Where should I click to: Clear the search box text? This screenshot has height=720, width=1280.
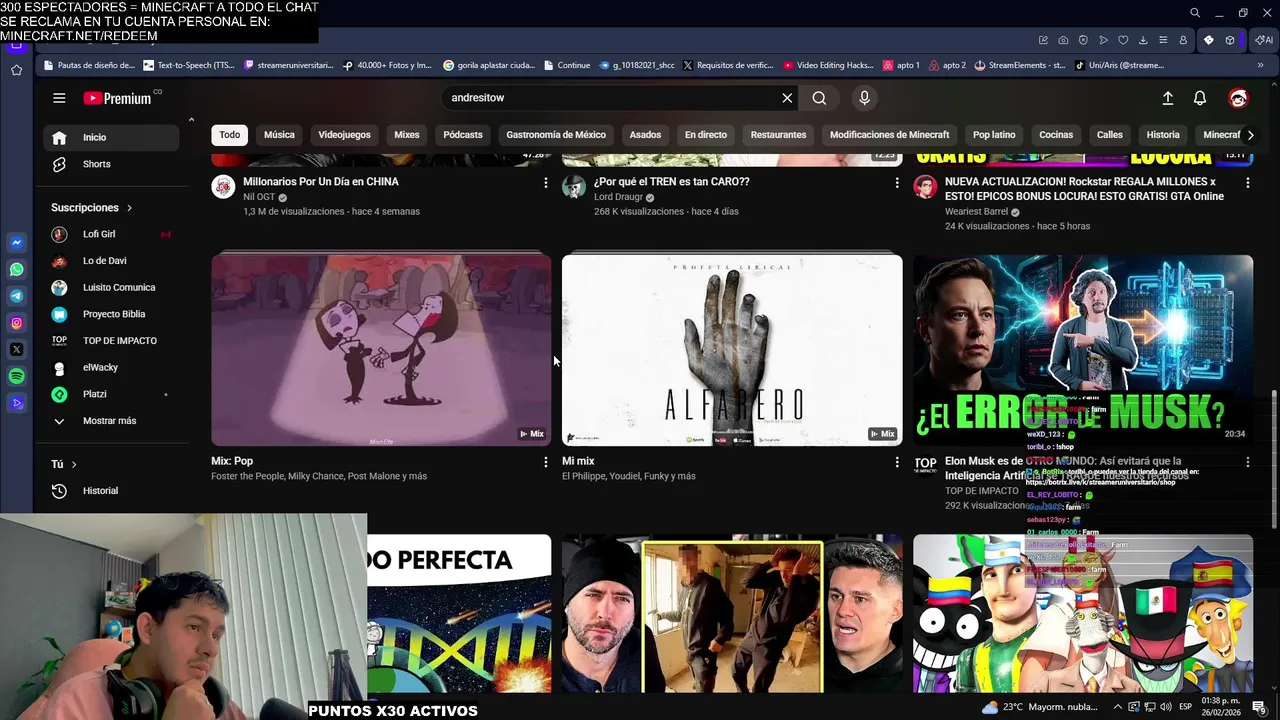tap(787, 98)
